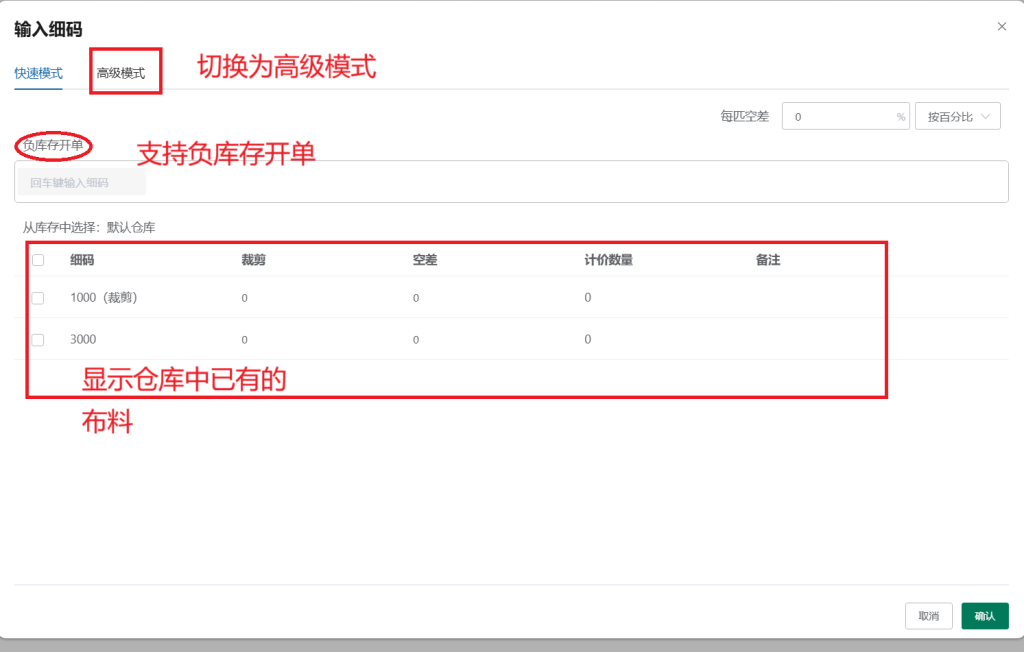Screen dimensions: 1024x652
Task: Click the 细码 column header
Action: pyautogui.click(x=83, y=260)
